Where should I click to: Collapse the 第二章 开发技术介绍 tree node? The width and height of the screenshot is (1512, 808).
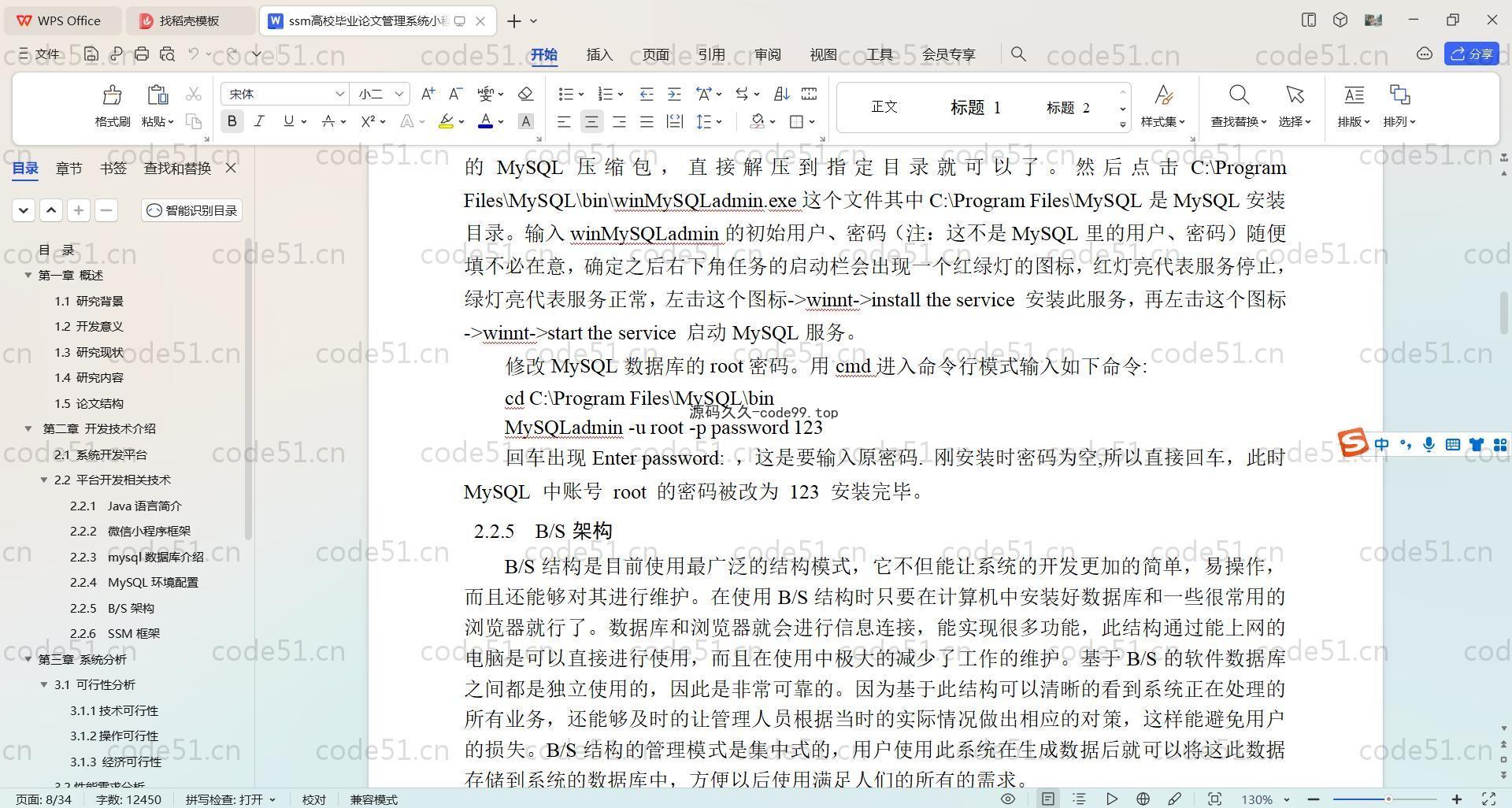tap(28, 428)
